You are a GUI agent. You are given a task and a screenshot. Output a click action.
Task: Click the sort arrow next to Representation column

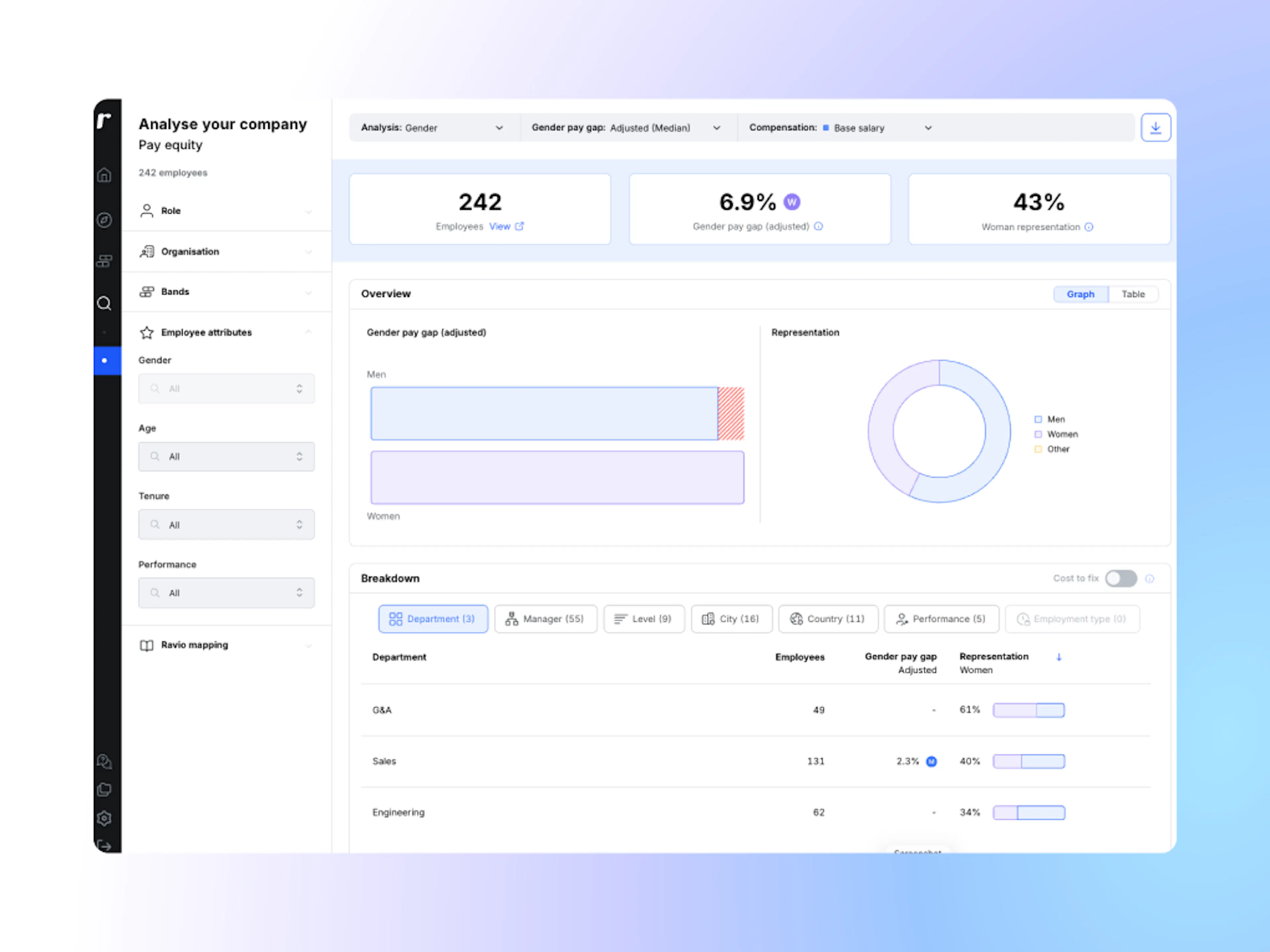(x=1059, y=657)
